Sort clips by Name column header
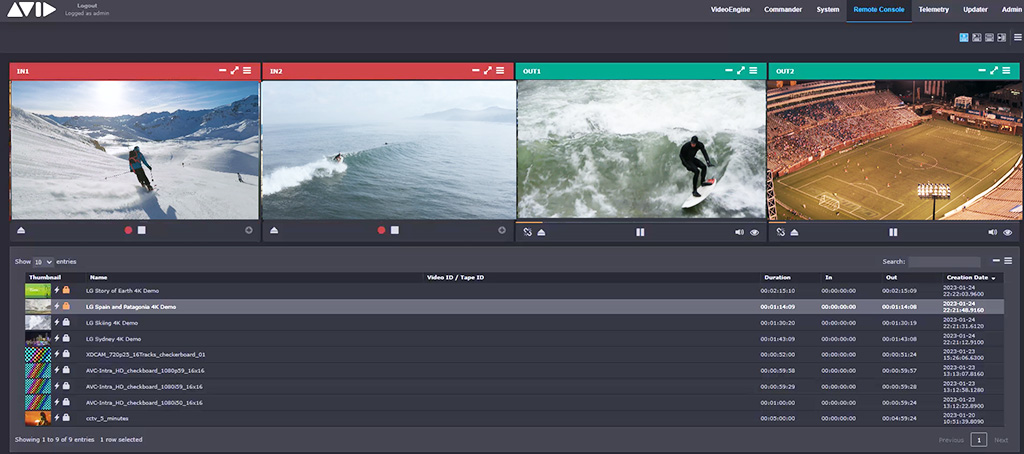 pyautogui.click(x=99, y=278)
